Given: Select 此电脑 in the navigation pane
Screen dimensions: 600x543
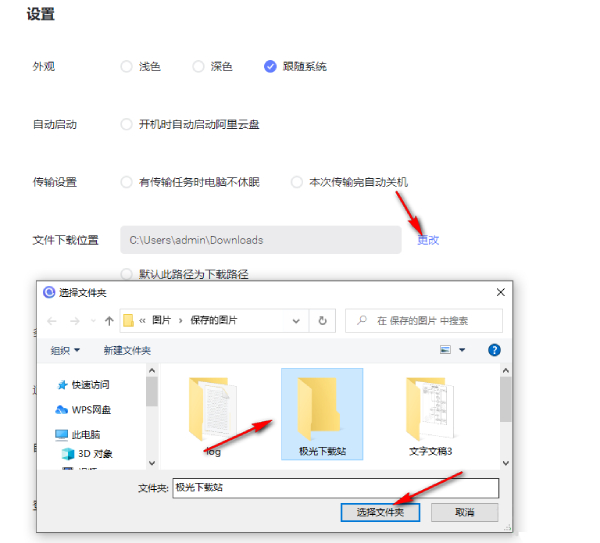Looking at the screenshot, I should pyautogui.click(x=85, y=435).
